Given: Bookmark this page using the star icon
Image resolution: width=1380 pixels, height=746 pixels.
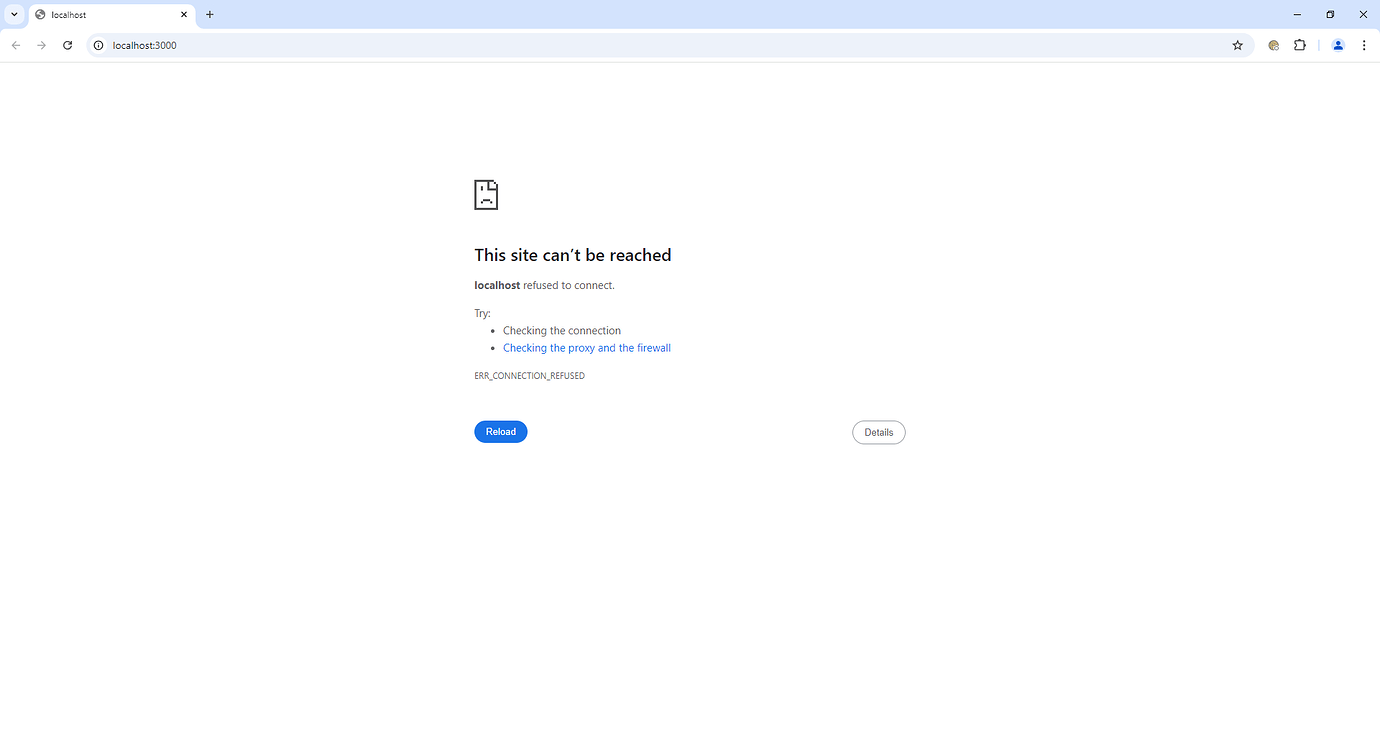Looking at the screenshot, I should pyautogui.click(x=1238, y=45).
